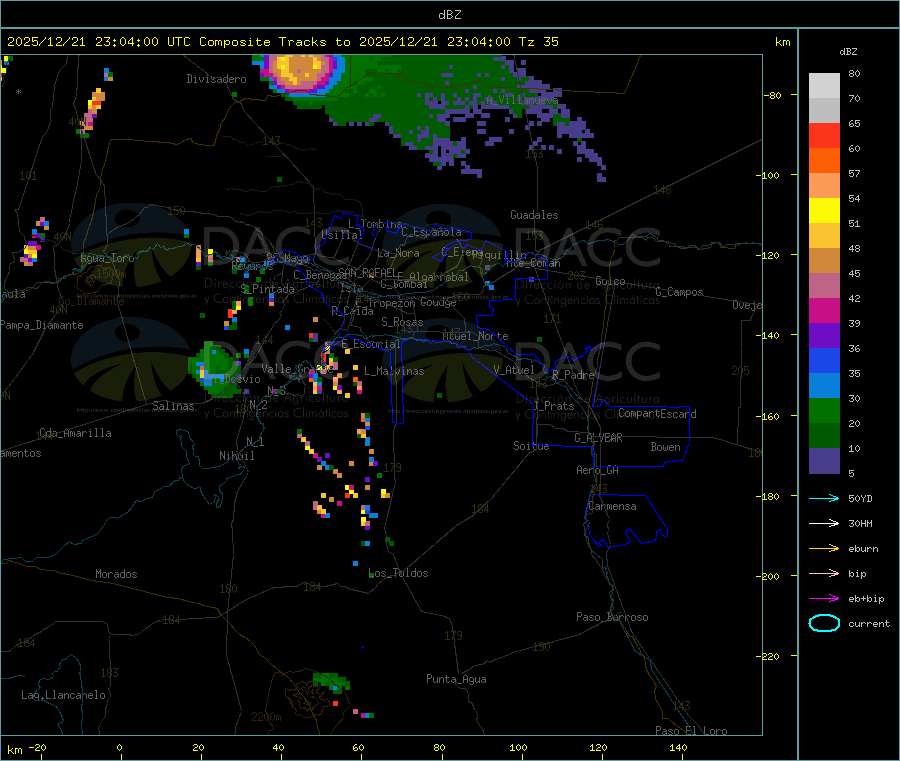Click the green echo above the 2200m contour
The image size is (900, 761).
pos(332,681)
